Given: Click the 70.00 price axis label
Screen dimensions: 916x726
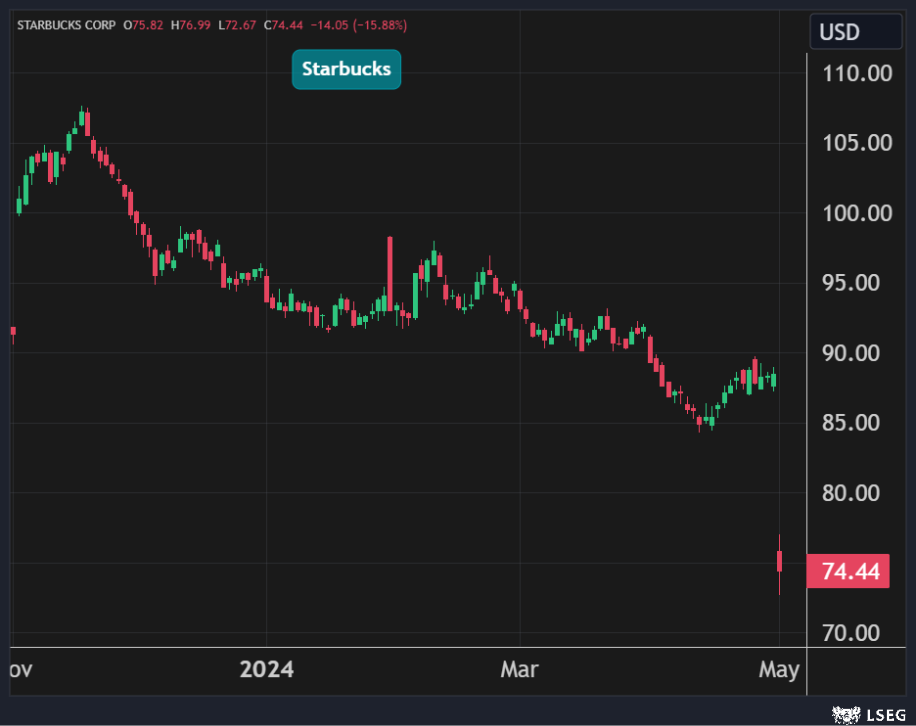Looking at the screenshot, I should pos(856,633).
